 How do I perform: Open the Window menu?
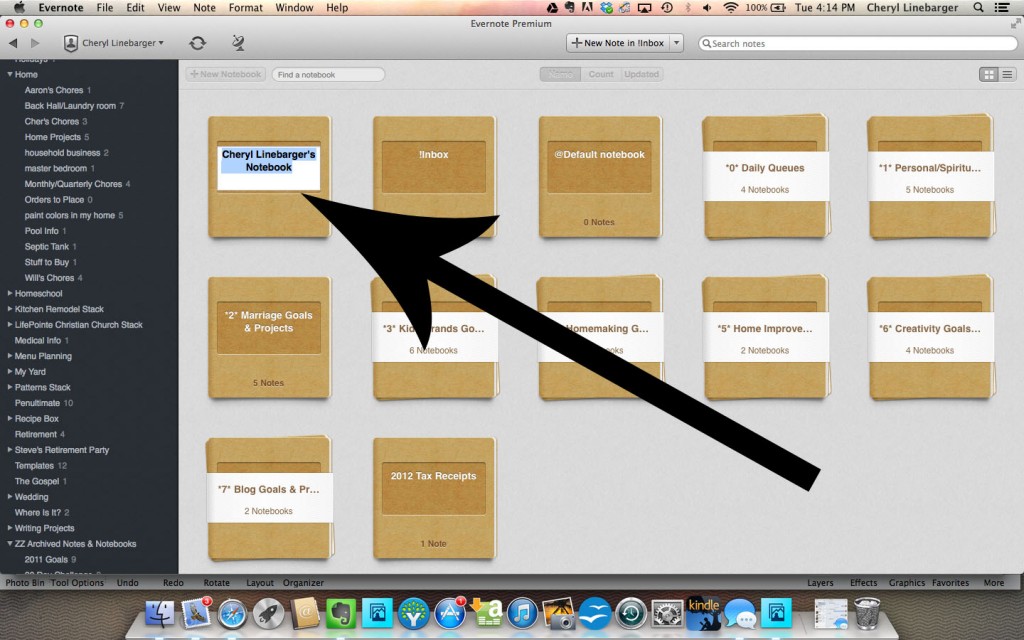(x=294, y=8)
